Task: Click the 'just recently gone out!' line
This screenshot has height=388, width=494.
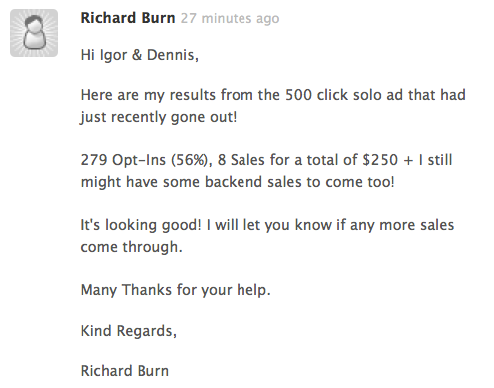Action: click(159, 117)
